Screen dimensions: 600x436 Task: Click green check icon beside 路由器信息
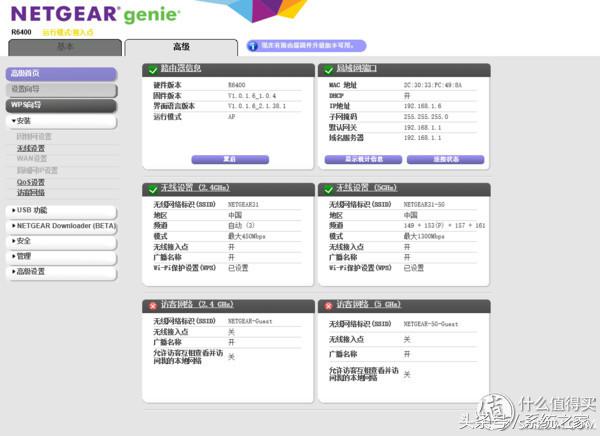tap(153, 70)
